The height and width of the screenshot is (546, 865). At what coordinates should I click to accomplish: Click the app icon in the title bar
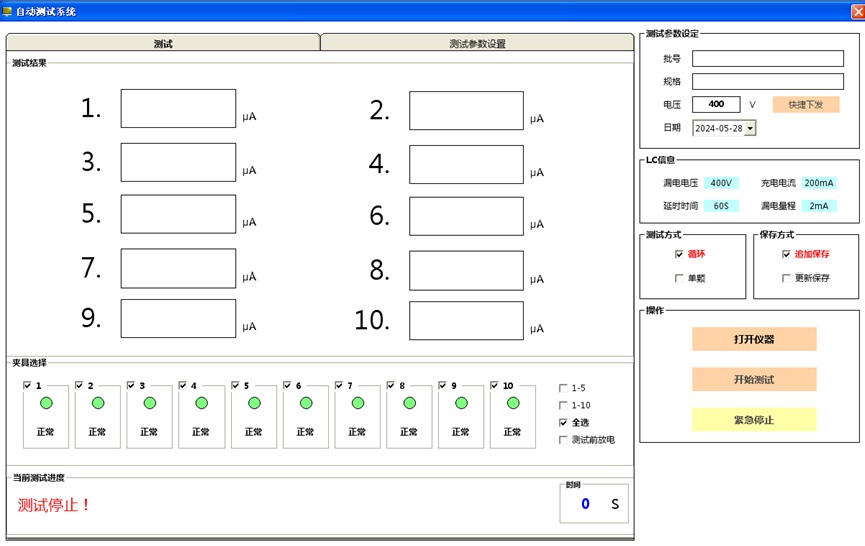pos(8,11)
